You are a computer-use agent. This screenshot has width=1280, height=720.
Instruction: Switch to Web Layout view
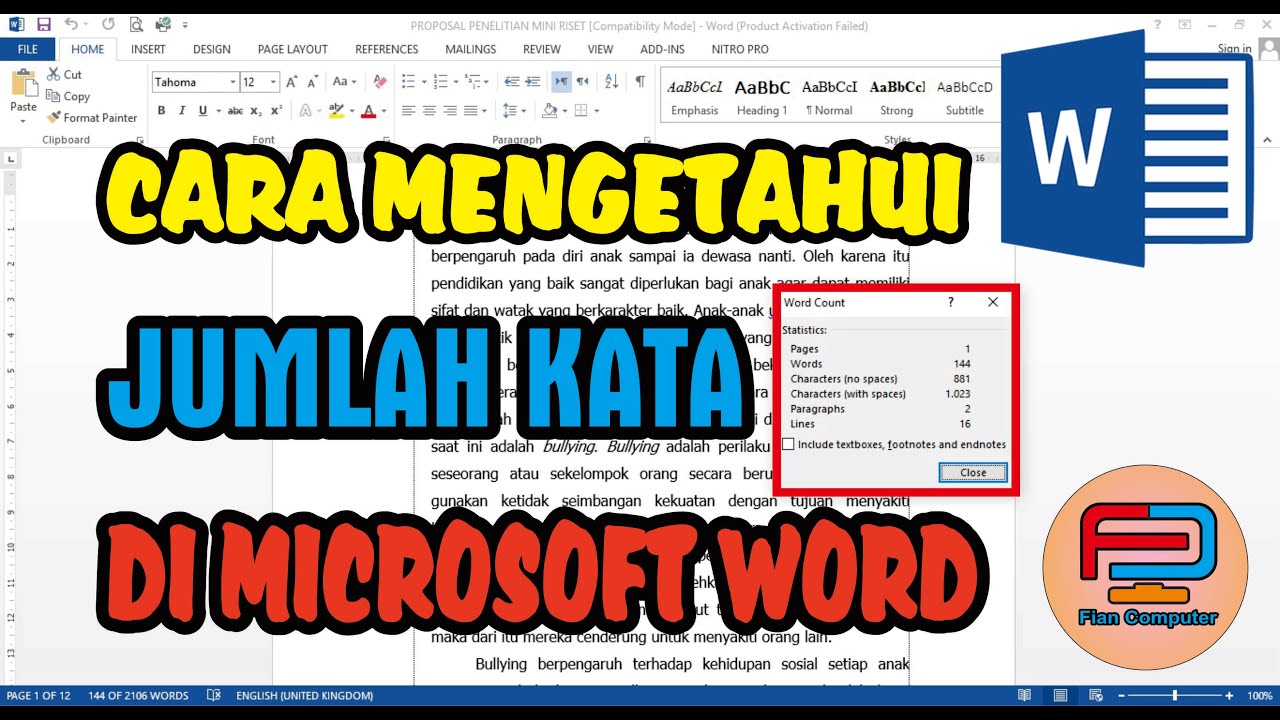coord(1094,695)
